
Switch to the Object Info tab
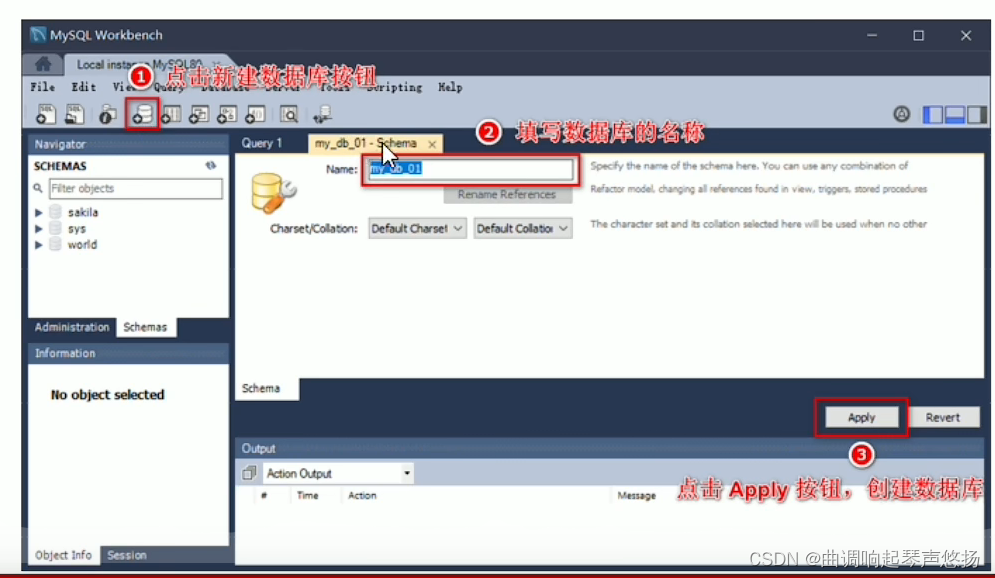tap(63, 555)
